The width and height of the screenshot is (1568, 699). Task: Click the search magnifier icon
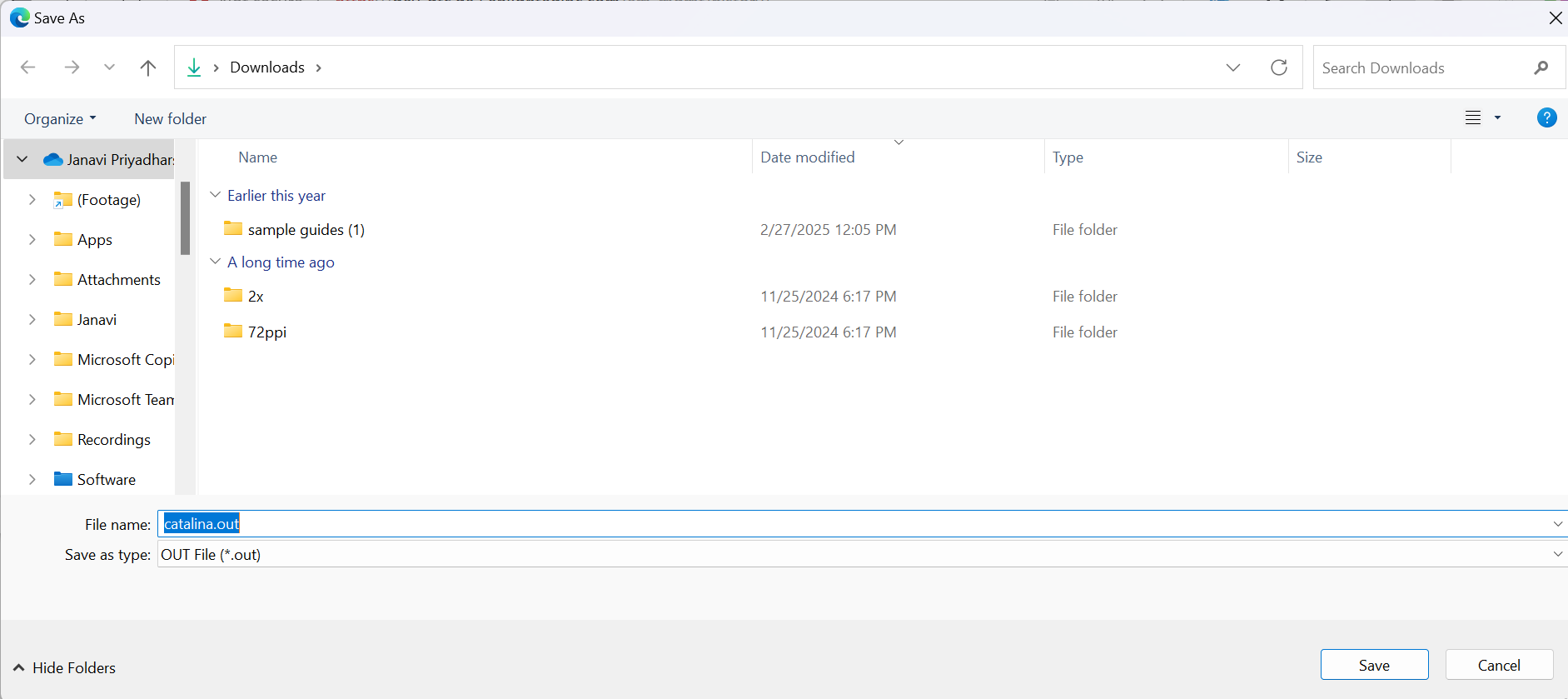coord(1541,67)
